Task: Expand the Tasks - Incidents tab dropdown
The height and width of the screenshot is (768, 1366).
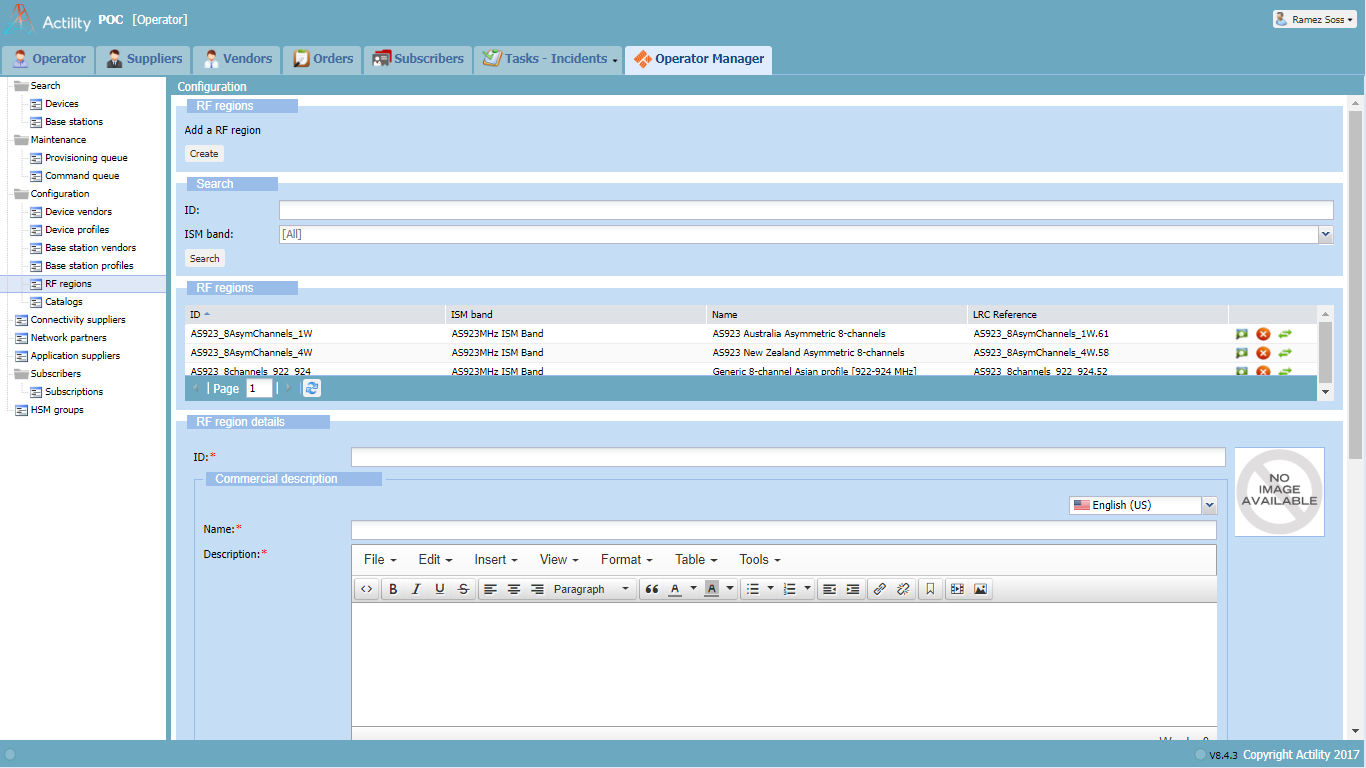Action: (x=615, y=60)
